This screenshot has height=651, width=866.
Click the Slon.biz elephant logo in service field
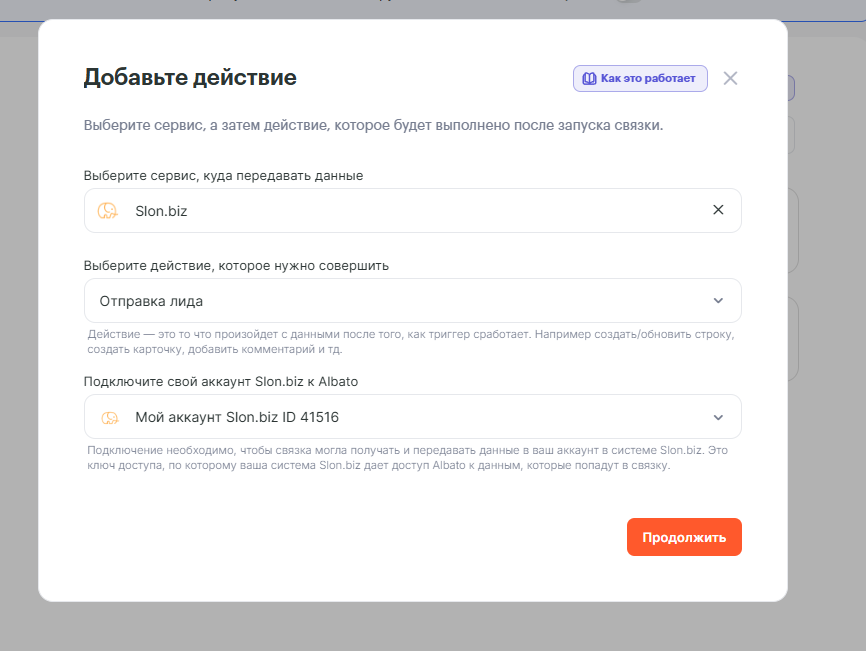pyautogui.click(x=107, y=211)
